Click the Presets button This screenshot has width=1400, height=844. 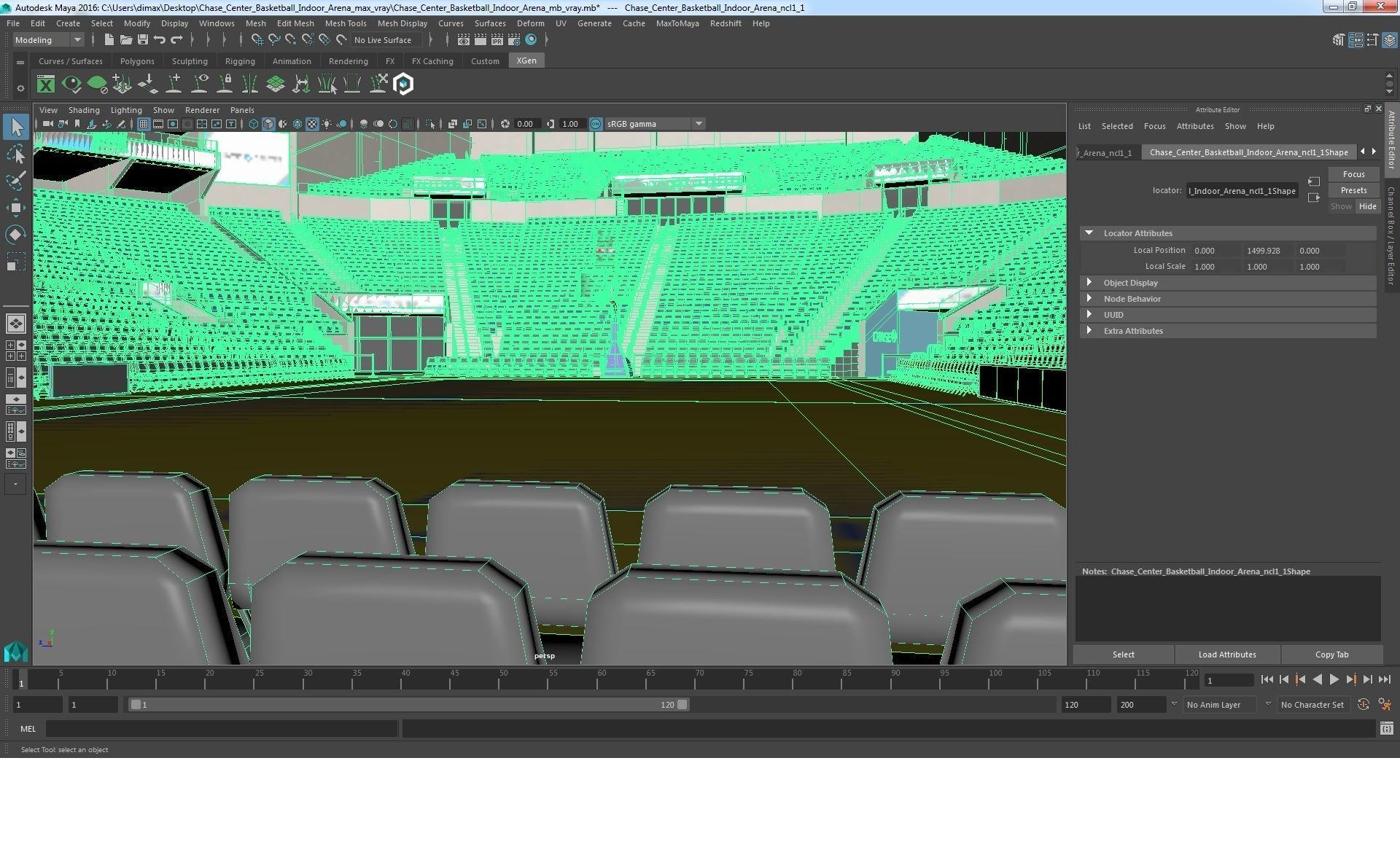pos(1353,190)
